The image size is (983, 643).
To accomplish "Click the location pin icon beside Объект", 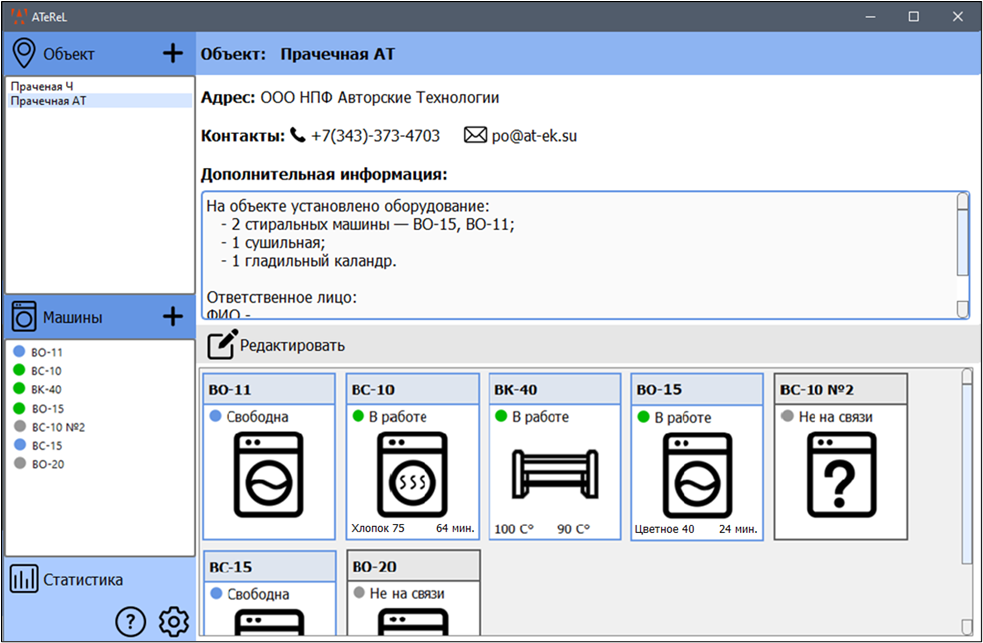I will 24,53.
